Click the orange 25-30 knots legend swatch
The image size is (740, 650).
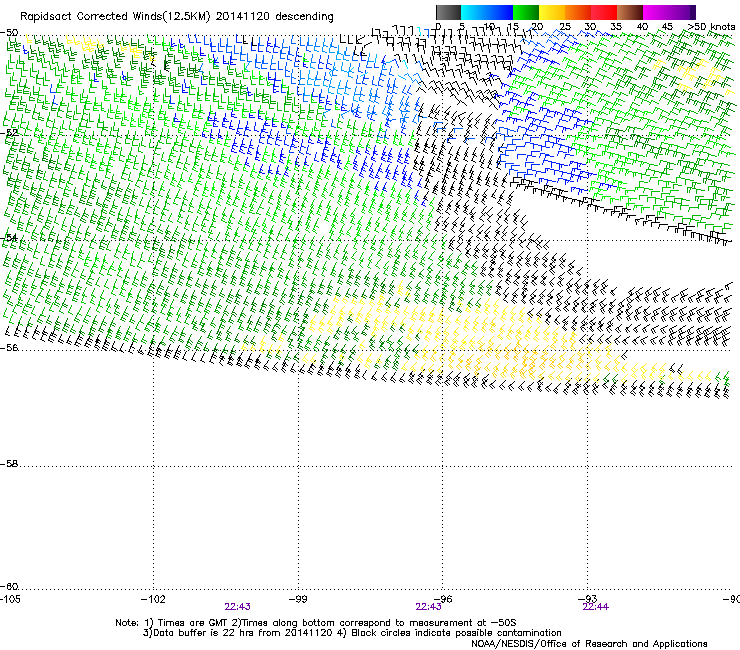pos(578,12)
